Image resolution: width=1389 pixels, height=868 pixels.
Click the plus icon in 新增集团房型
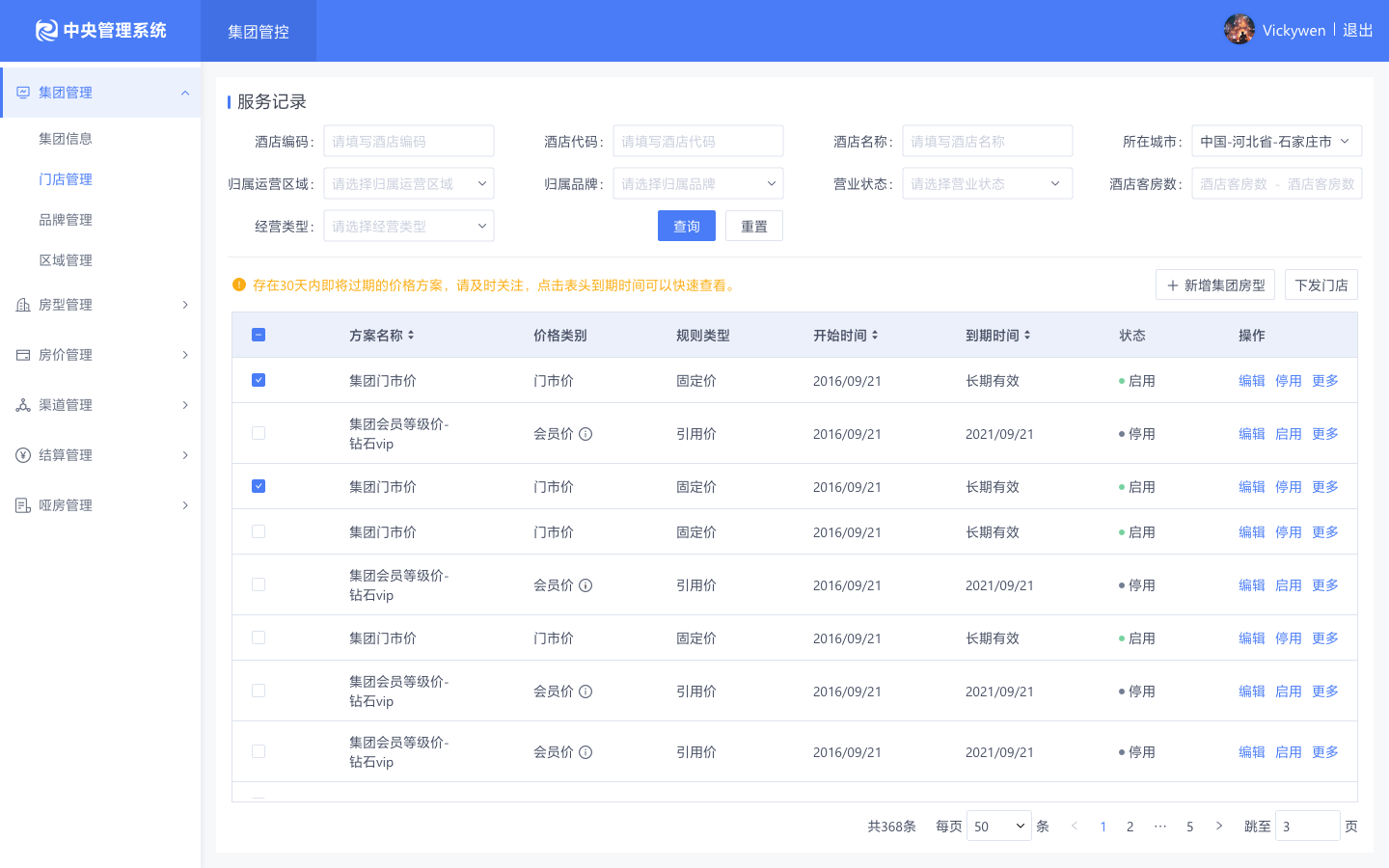click(x=1173, y=285)
